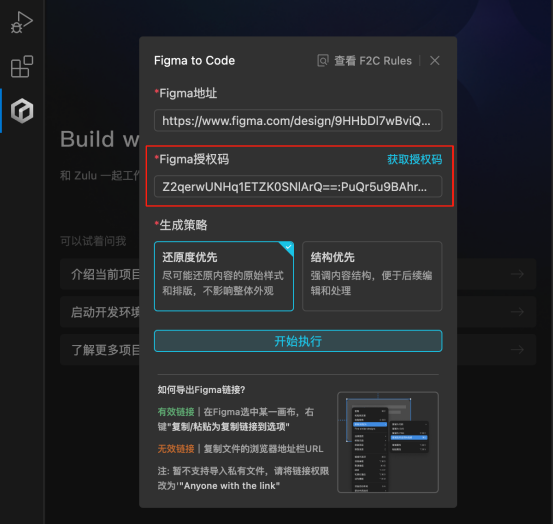Select the 还原度优先 strategy card
554x524 pixels.
point(224,276)
